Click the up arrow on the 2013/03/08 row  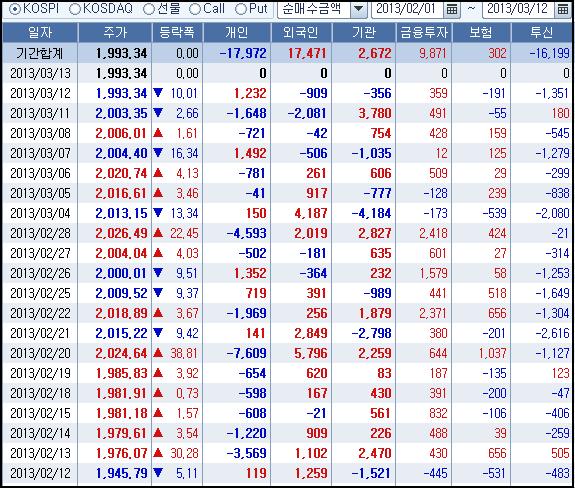point(158,133)
